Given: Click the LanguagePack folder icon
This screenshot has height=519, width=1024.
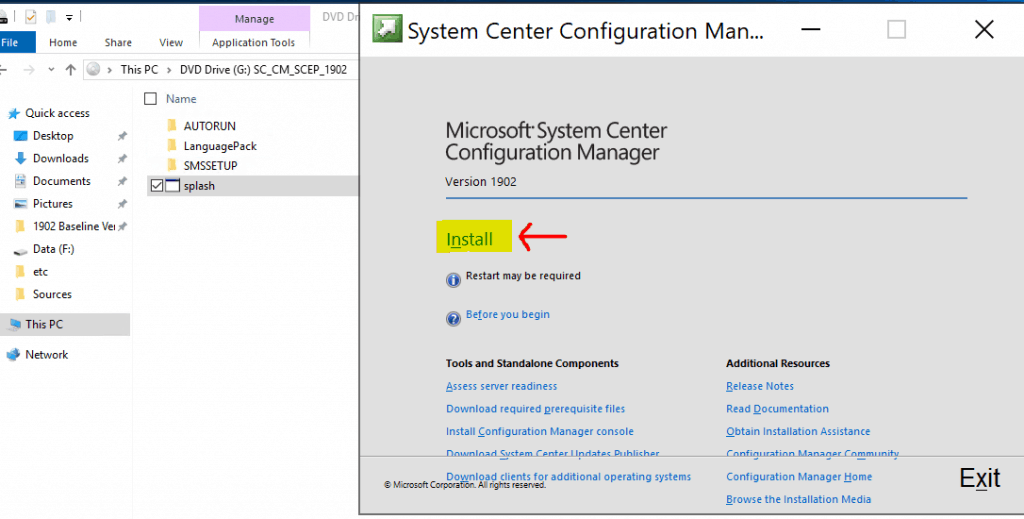Looking at the screenshot, I should click(172, 146).
